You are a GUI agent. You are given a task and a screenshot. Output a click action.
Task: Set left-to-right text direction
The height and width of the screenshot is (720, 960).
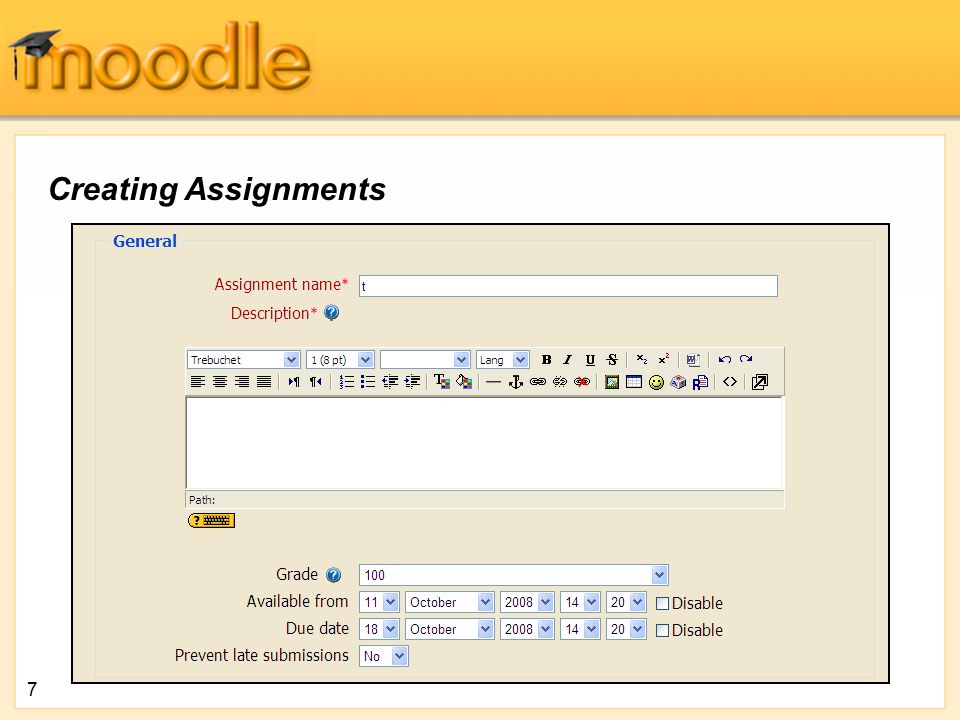(293, 382)
